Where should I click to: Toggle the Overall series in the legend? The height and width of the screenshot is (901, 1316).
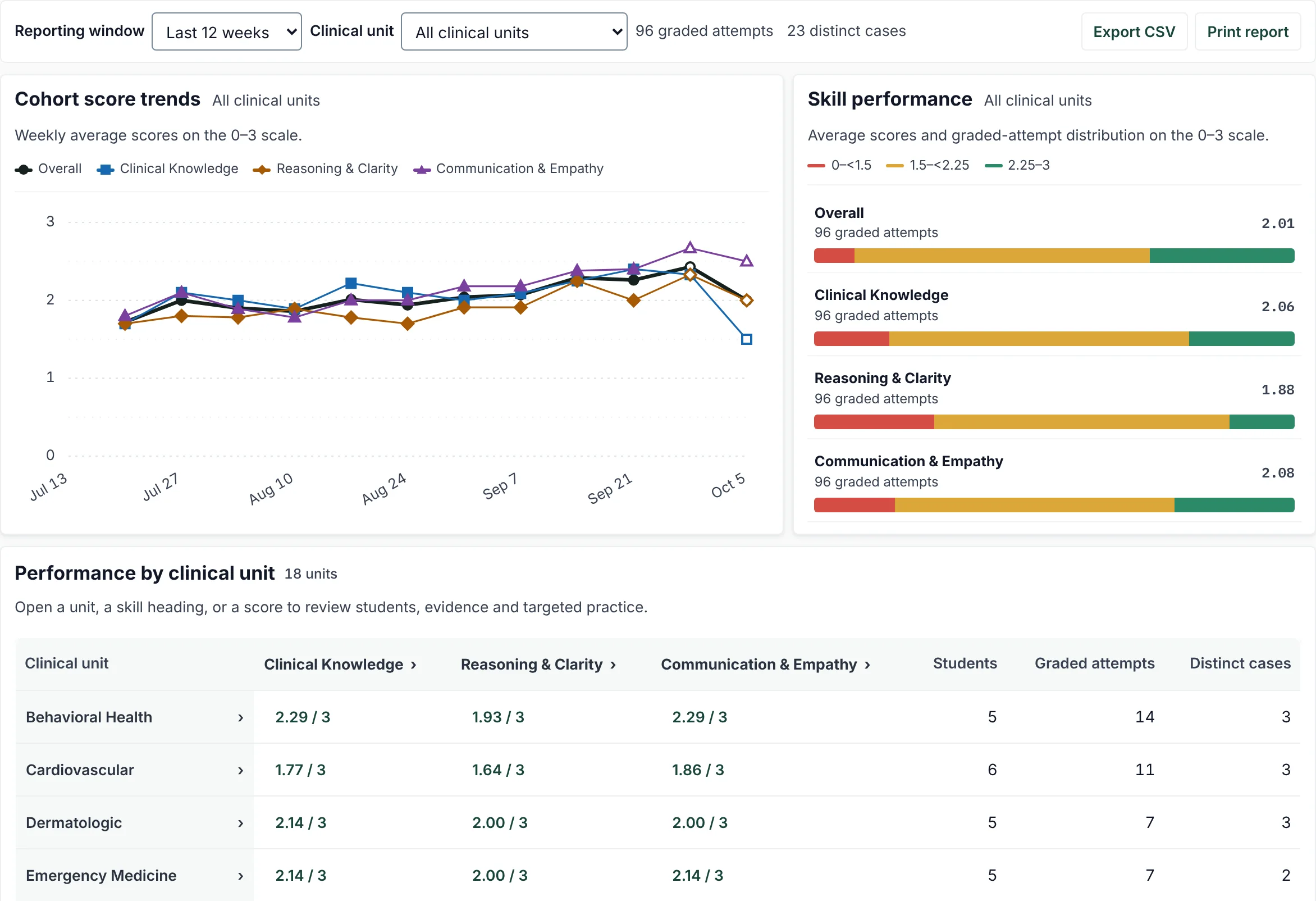click(48, 169)
